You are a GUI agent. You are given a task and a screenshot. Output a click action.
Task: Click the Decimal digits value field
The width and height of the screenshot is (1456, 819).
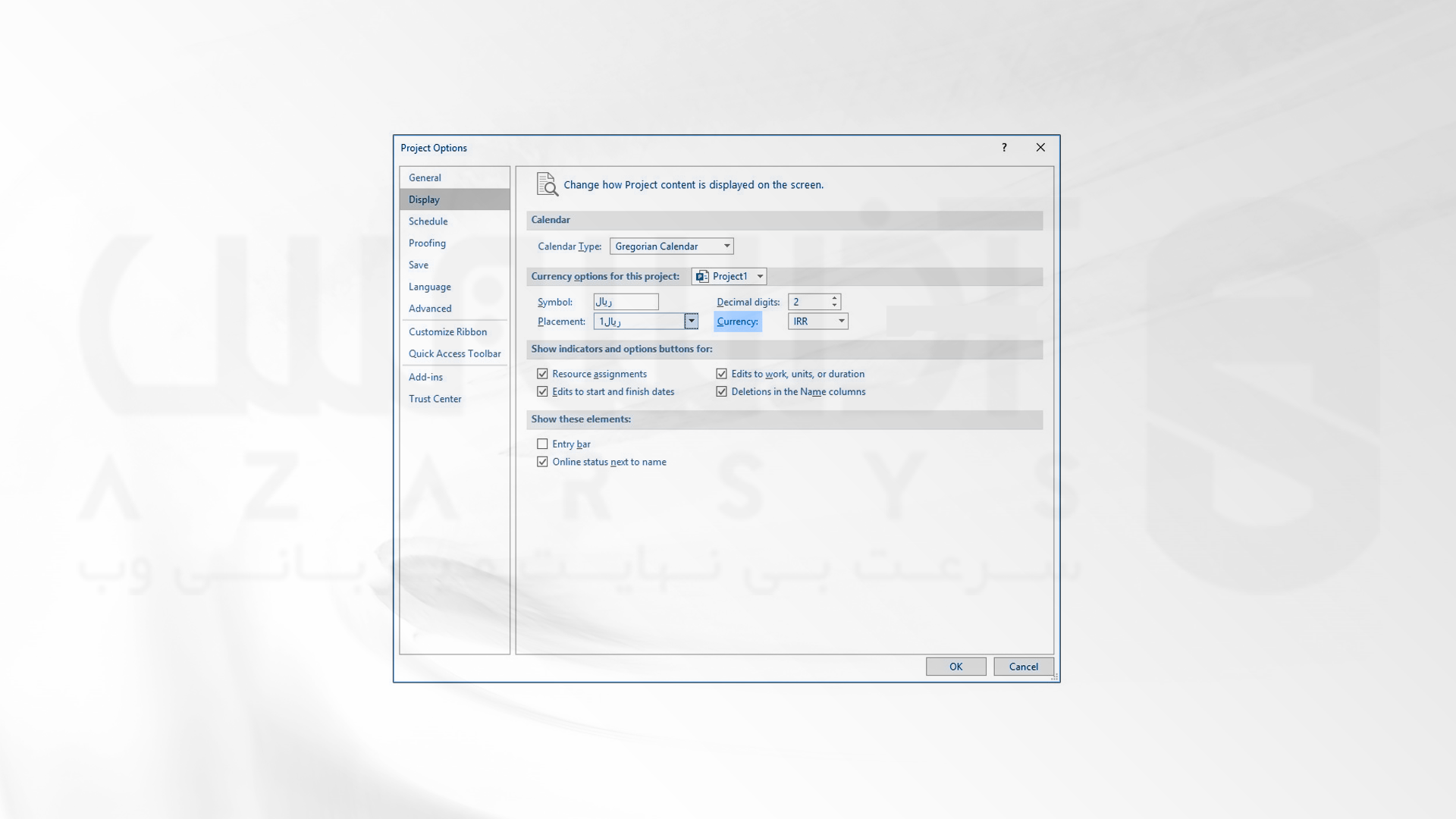(x=808, y=302)
